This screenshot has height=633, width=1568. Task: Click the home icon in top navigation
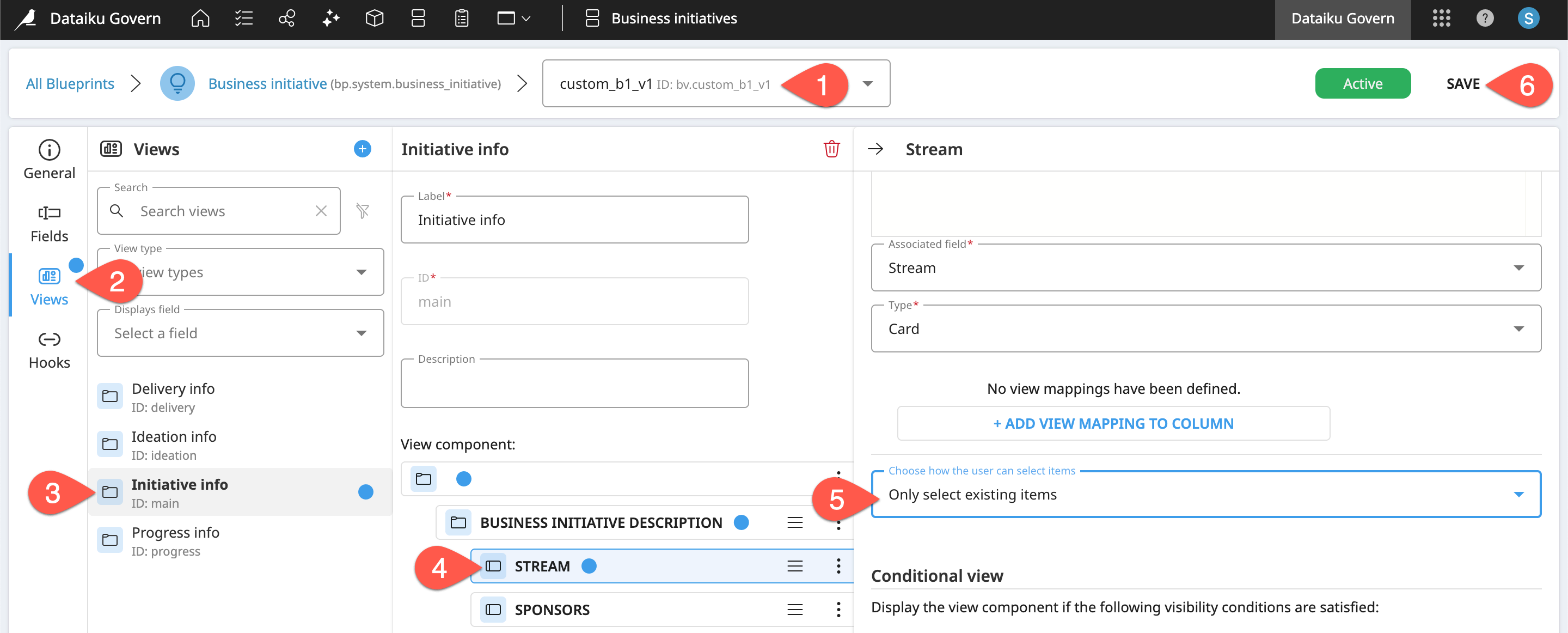200,19
